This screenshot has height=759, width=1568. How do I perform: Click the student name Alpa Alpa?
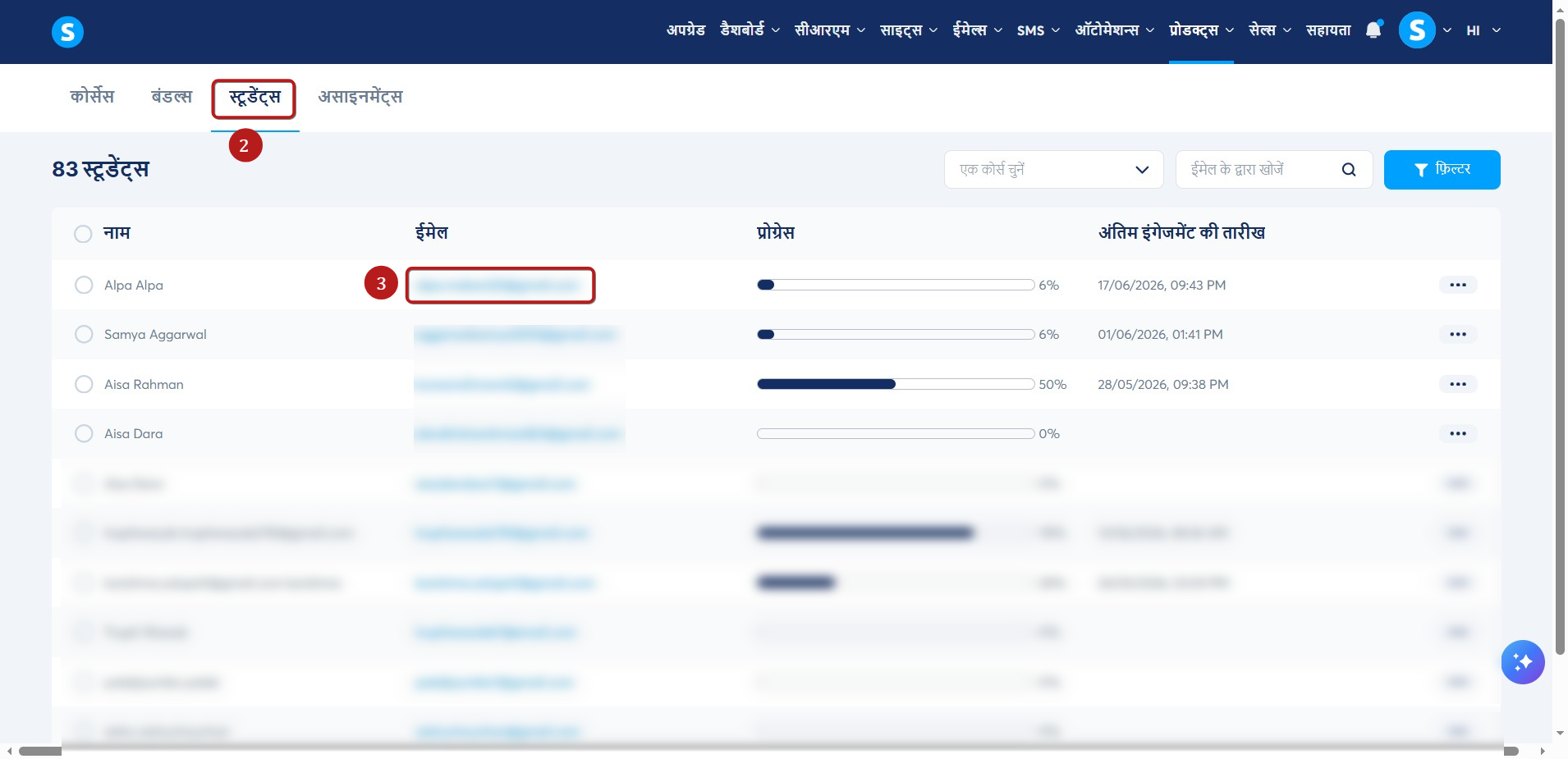click(x=134, y=286)
